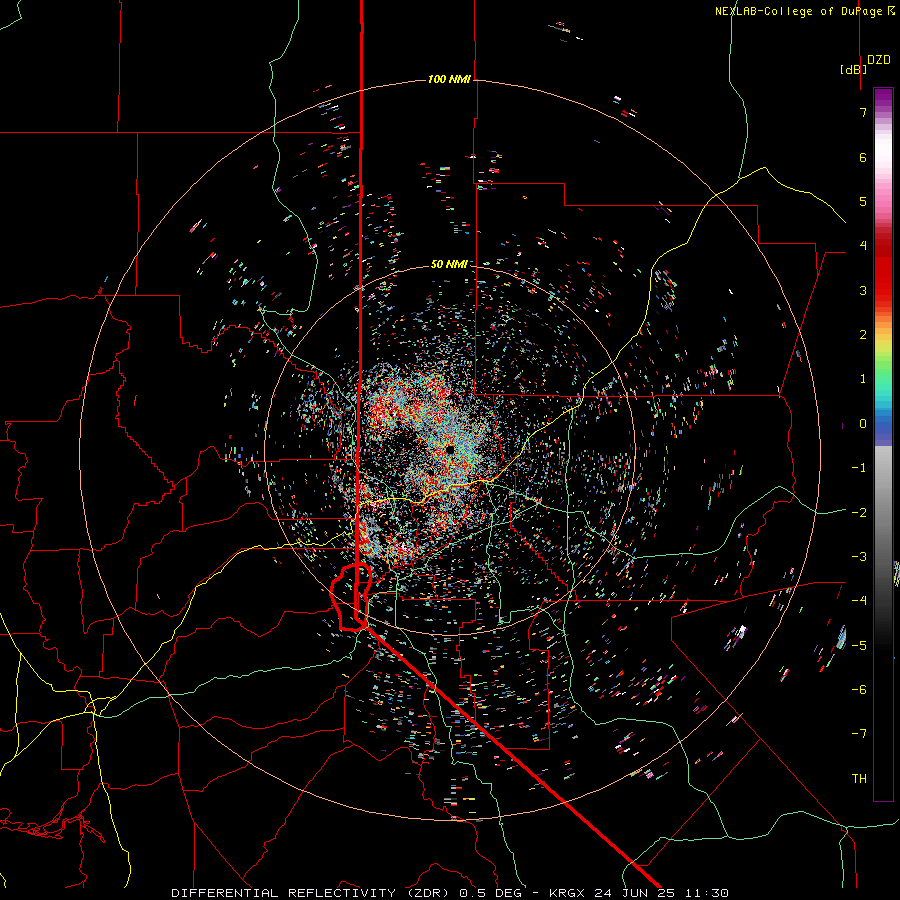Click the 1 value on color scale

click(x=863, y=379)
